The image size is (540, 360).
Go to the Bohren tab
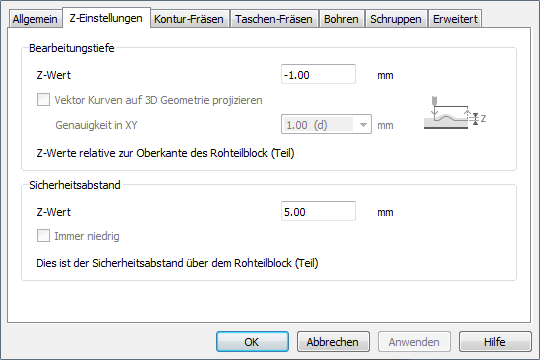(341, 19)
